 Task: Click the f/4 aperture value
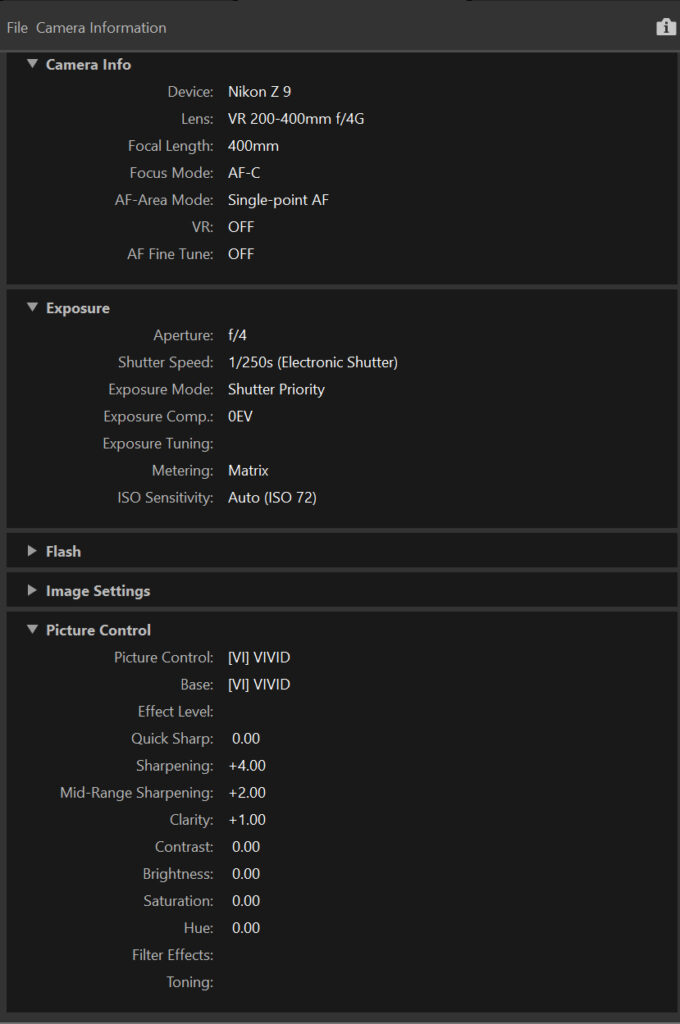pyautogui.click(x=237, y=335)
